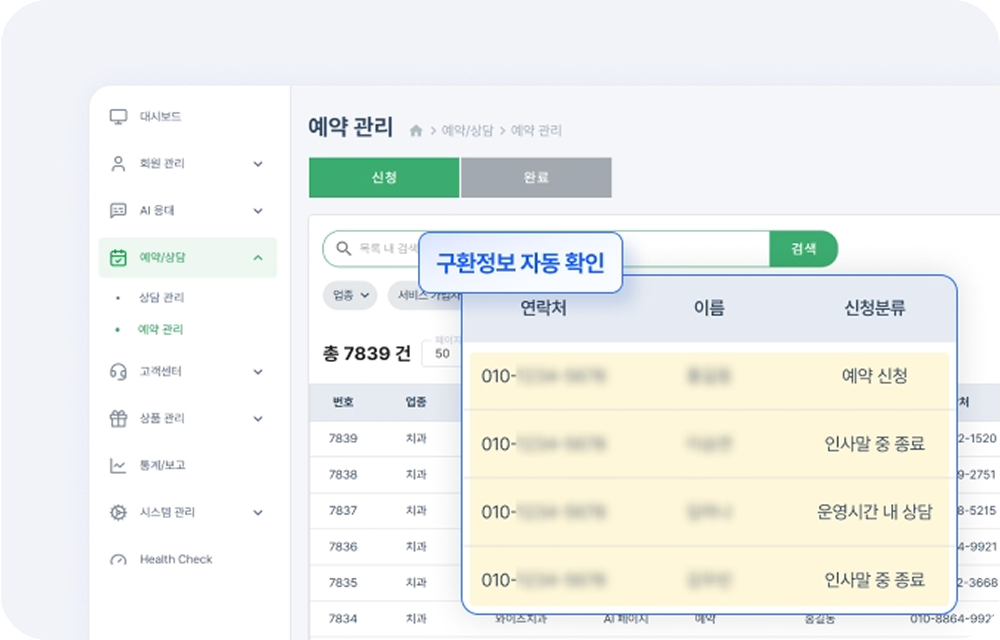
Task: Click the 고객센터 headset icon
Action: click(118, 372)
